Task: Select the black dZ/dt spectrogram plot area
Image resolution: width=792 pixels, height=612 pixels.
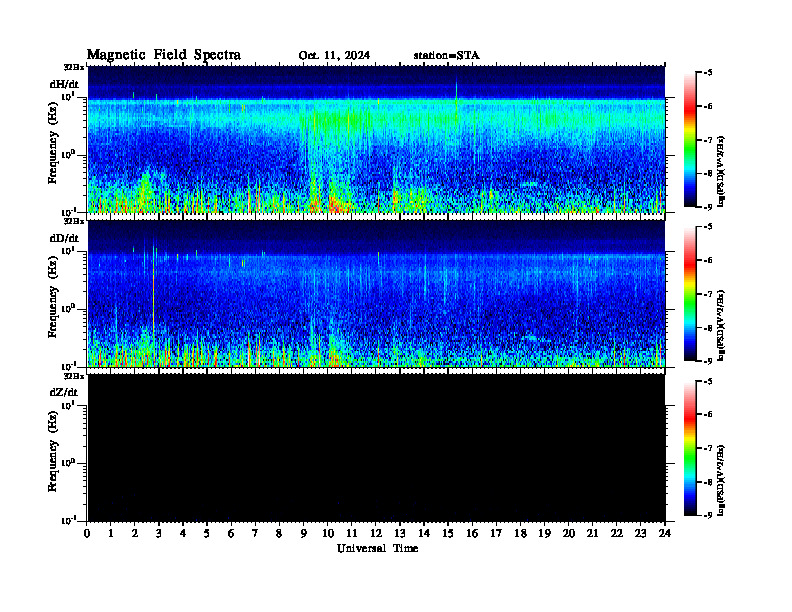Action: (x=376, y=447)
